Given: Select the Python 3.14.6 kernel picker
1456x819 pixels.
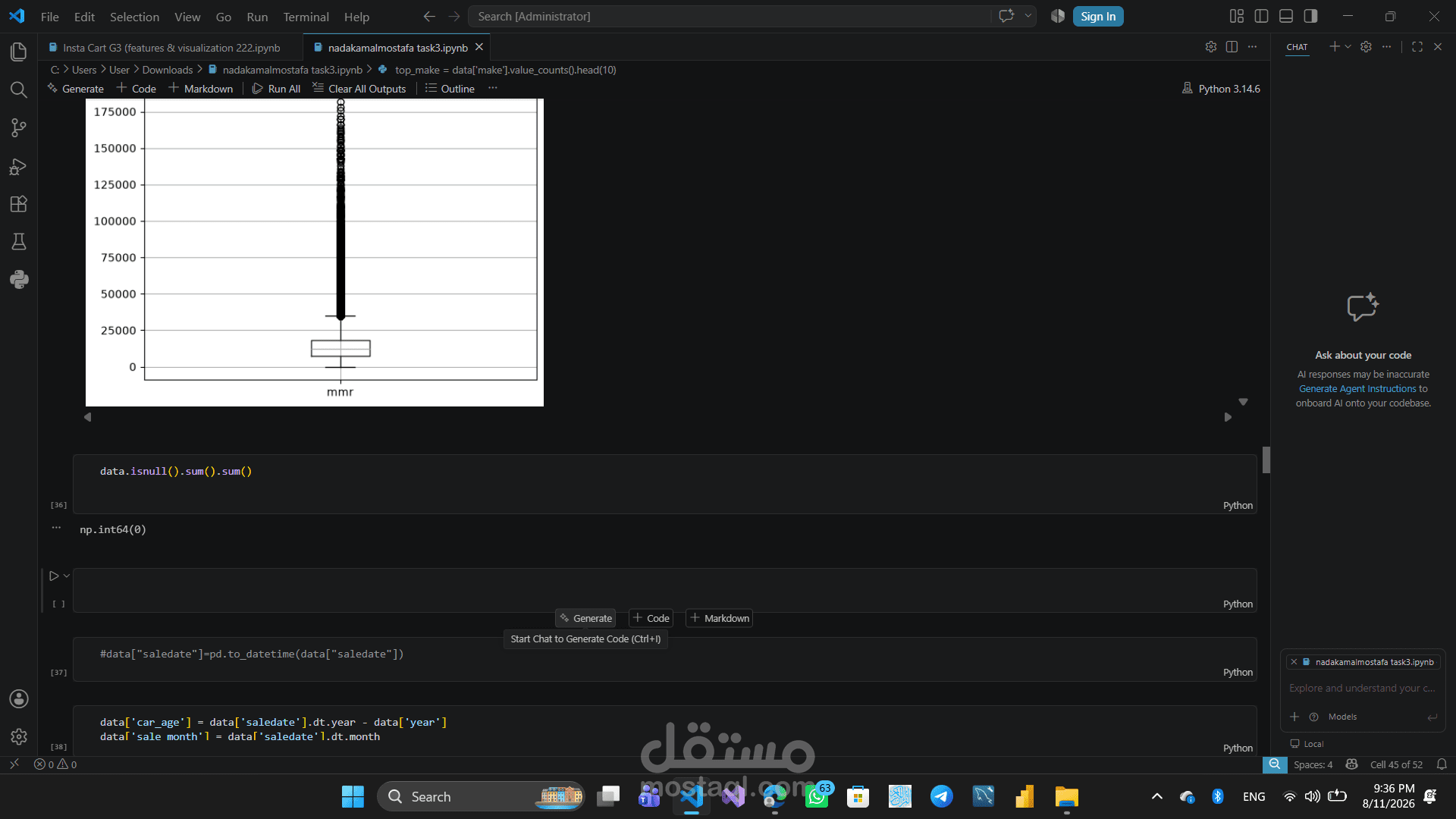Looking at the screenshot, I should (1221, 89).
